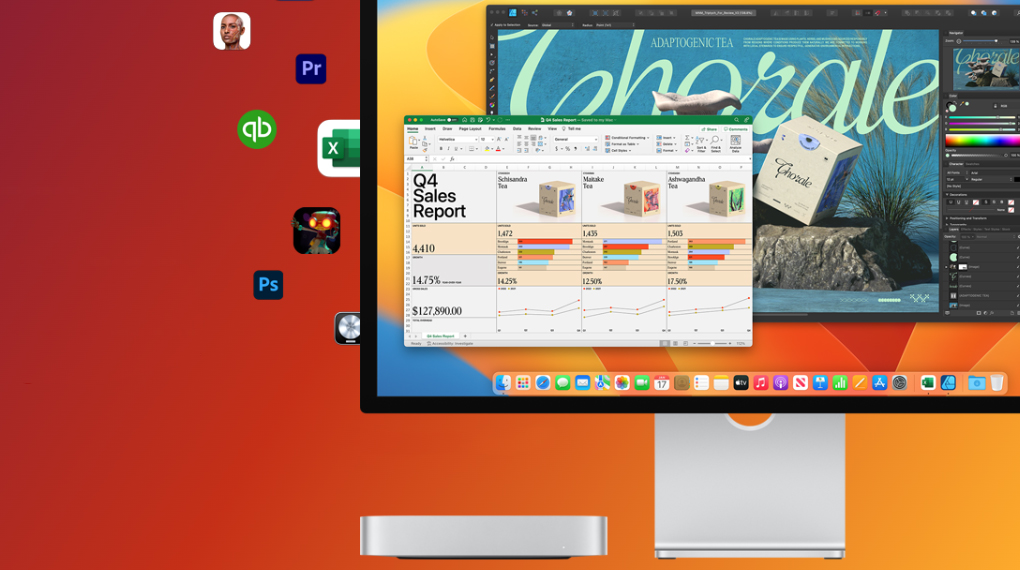Open Sort & Filter dropdown
1020x570 pixels.
pos(701,144)
